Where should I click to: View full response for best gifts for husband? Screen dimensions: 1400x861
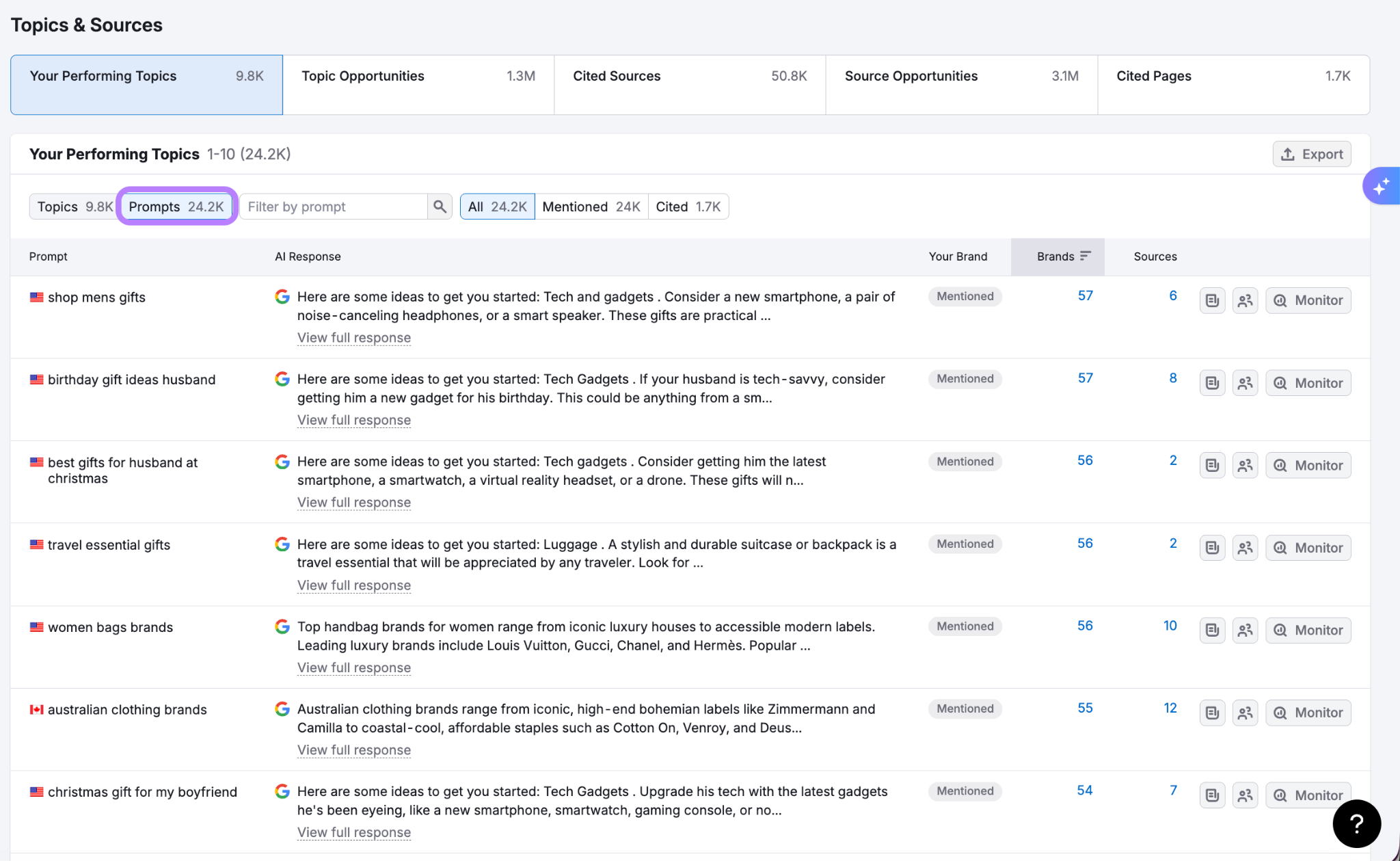click(x=354, y=503)
